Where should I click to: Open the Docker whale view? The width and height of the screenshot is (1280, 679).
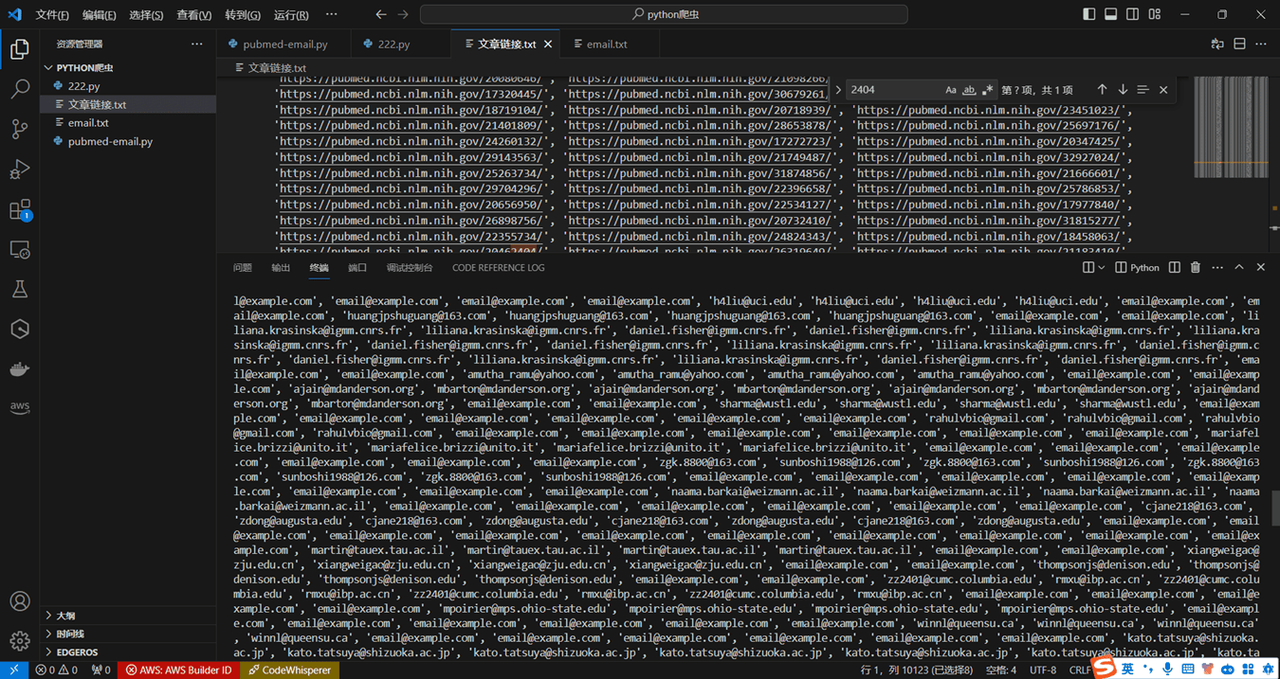(x=19, y=369)
